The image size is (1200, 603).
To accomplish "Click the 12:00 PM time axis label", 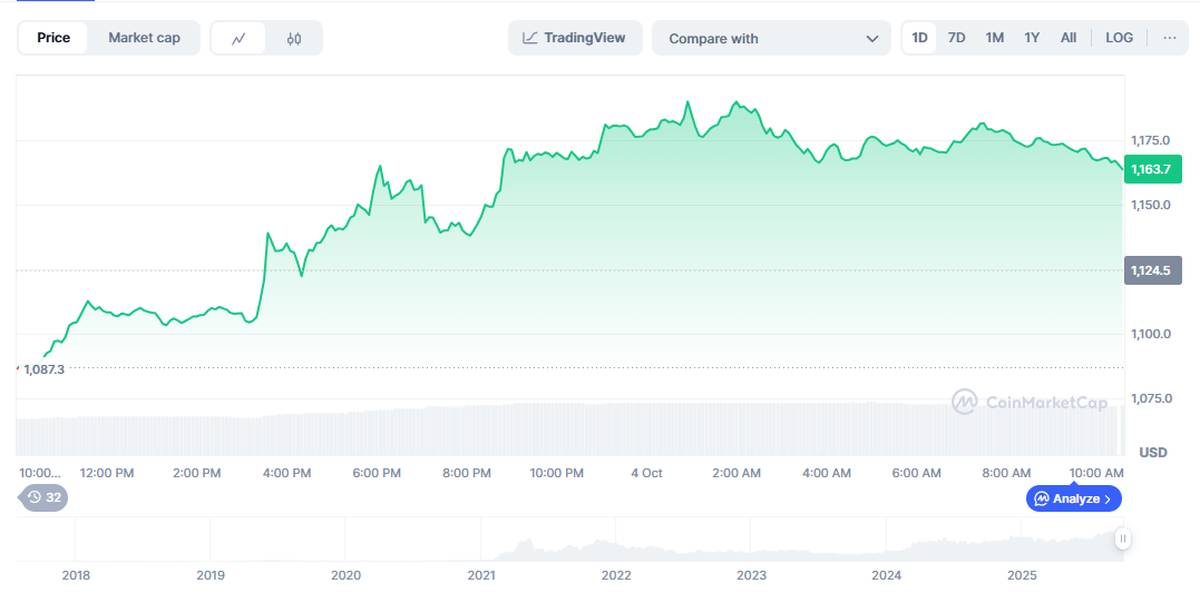I will pyautogui.click(x=107, y=472).
